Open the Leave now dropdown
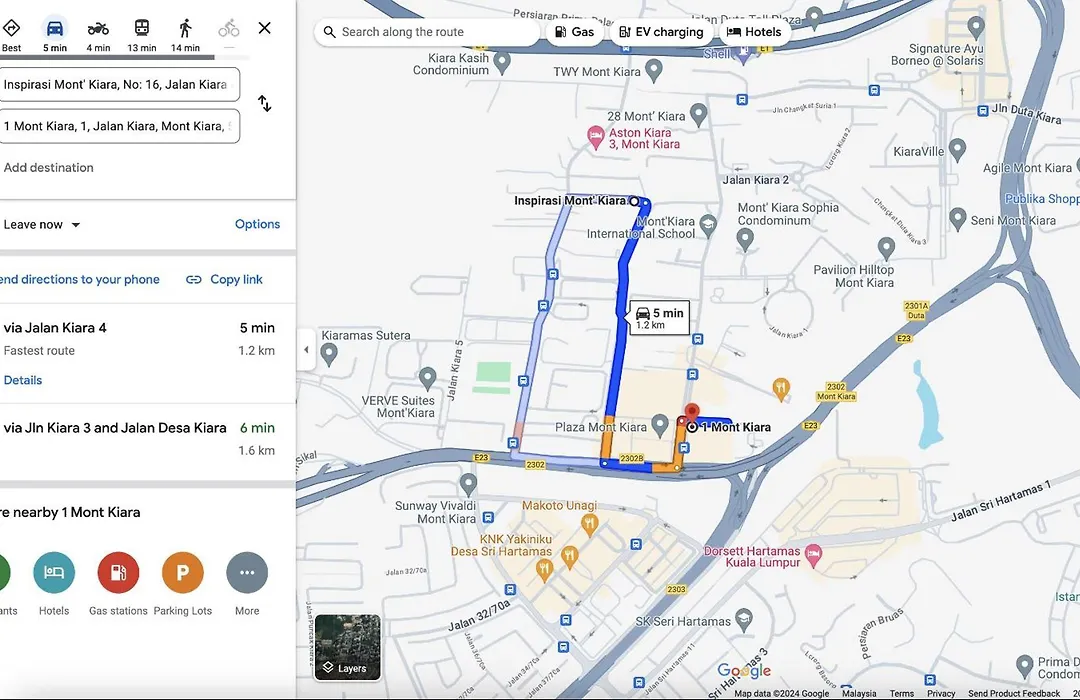 coord(42,225)
